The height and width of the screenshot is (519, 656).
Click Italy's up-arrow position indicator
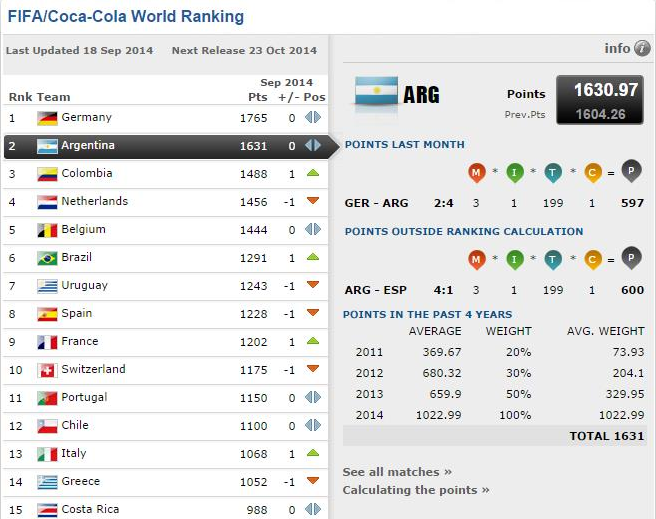(313, 453)
